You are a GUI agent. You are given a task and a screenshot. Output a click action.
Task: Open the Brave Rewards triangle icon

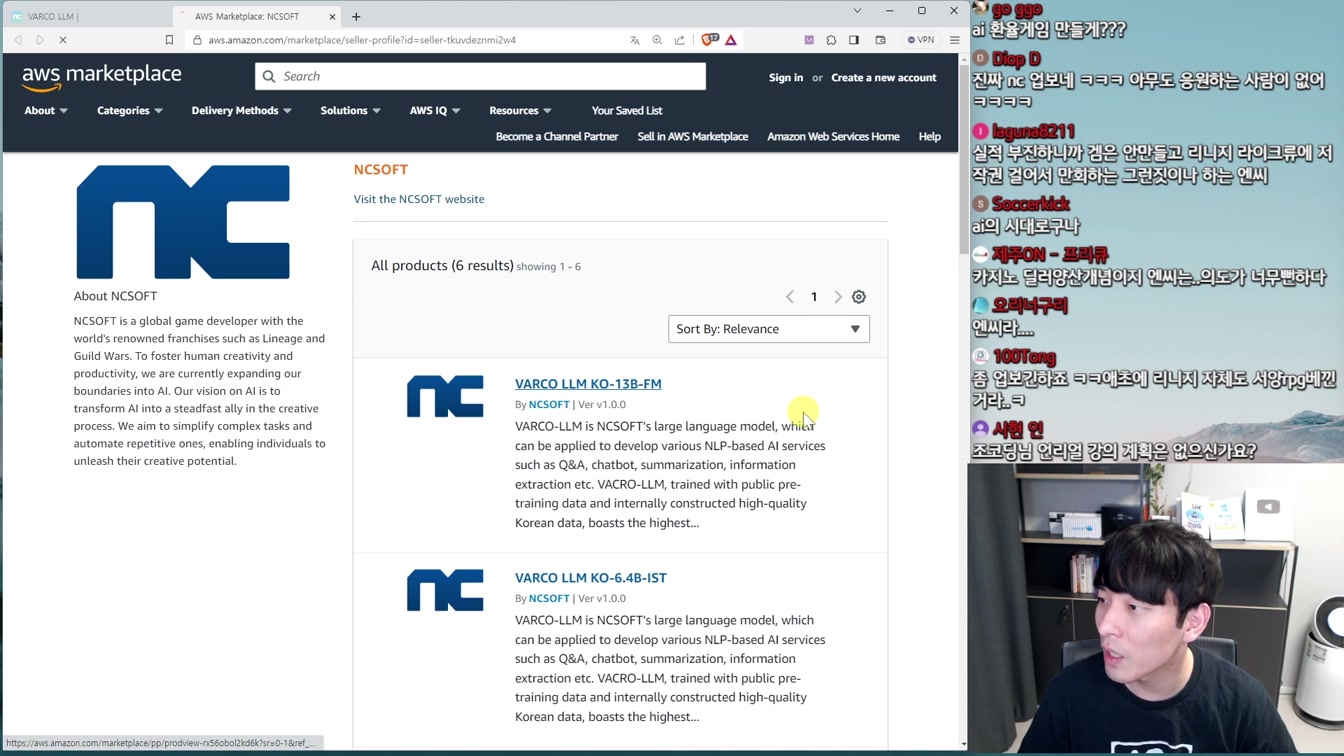731,40
